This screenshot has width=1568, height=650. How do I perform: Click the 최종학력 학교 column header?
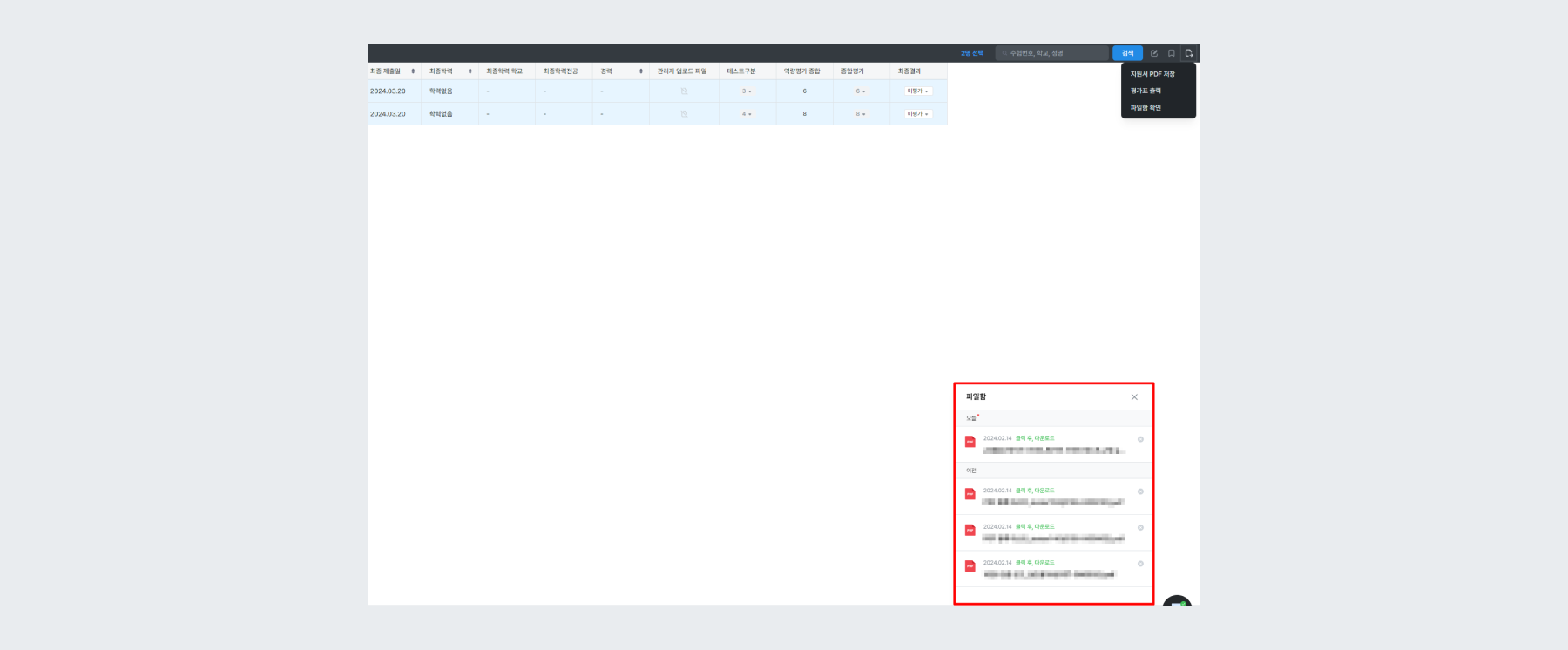504,71
